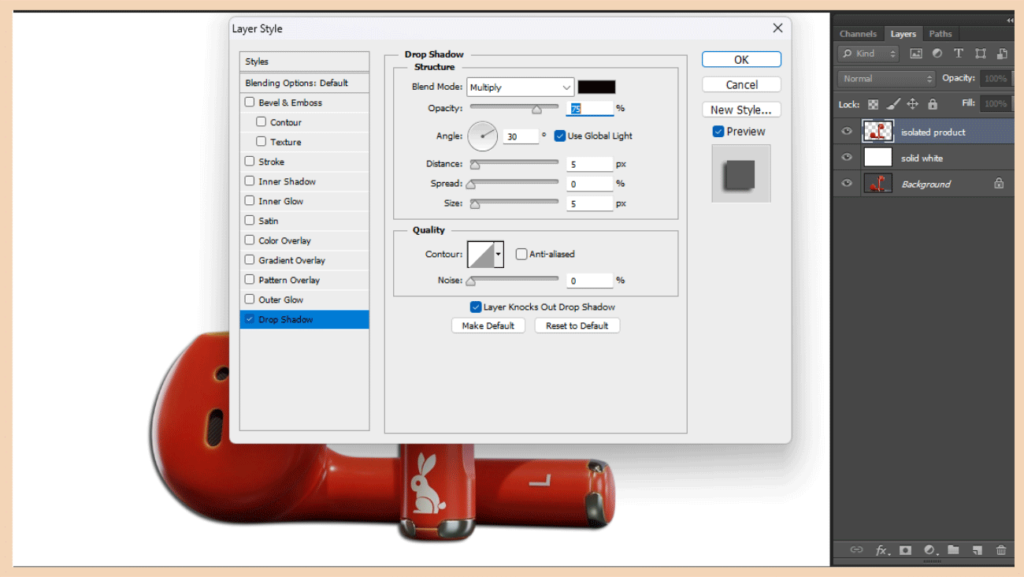Click the Create new layer icon

point(977,550)
